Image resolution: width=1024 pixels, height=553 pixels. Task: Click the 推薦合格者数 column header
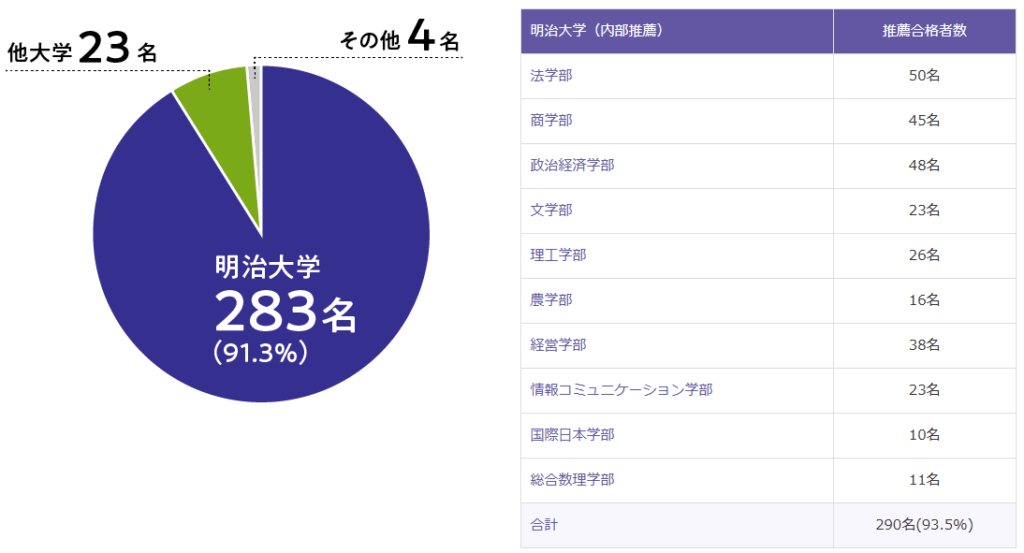click(924, 31)
